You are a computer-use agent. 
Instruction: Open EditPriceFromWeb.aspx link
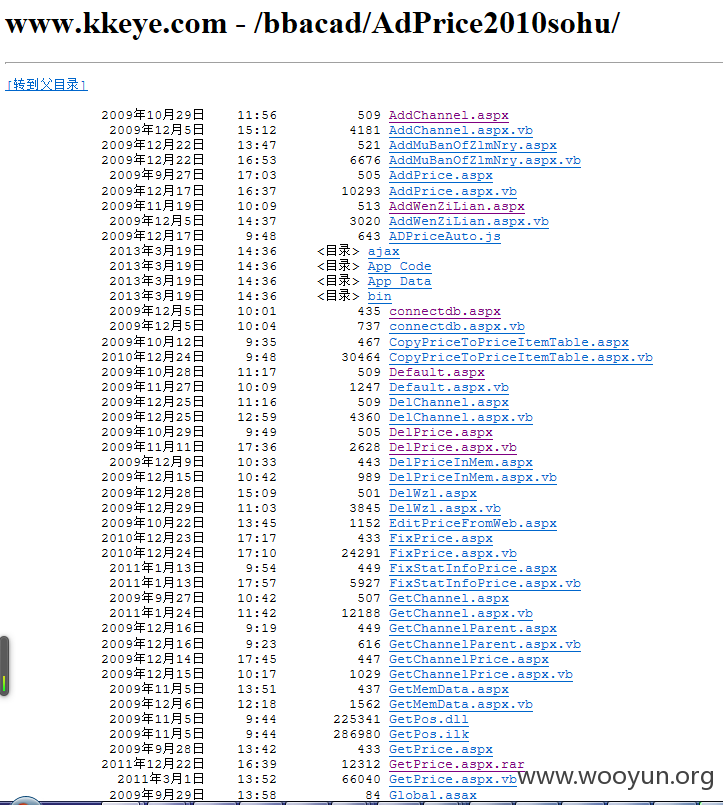[473, 523]
